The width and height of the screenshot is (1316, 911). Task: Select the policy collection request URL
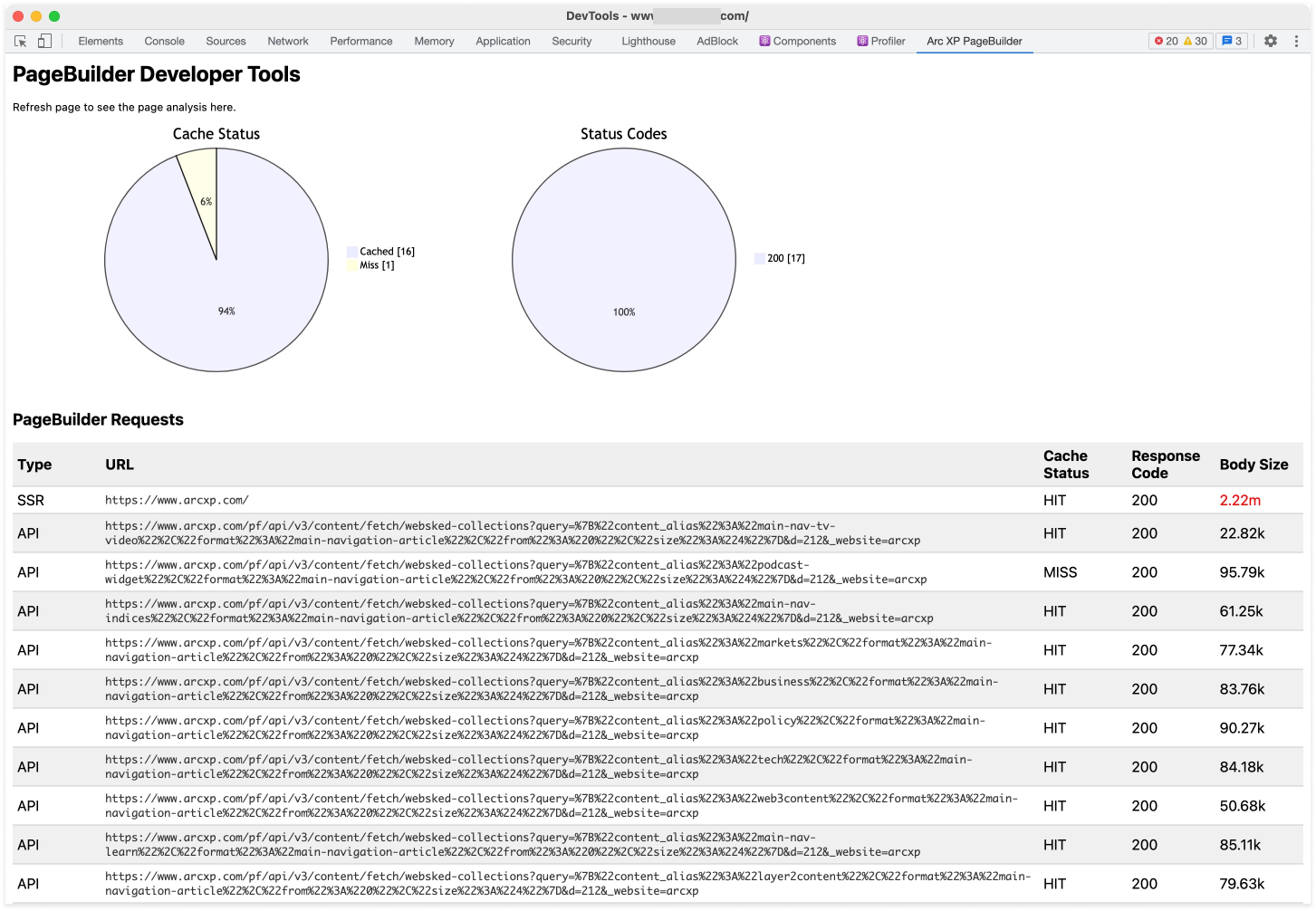(545, 728)
